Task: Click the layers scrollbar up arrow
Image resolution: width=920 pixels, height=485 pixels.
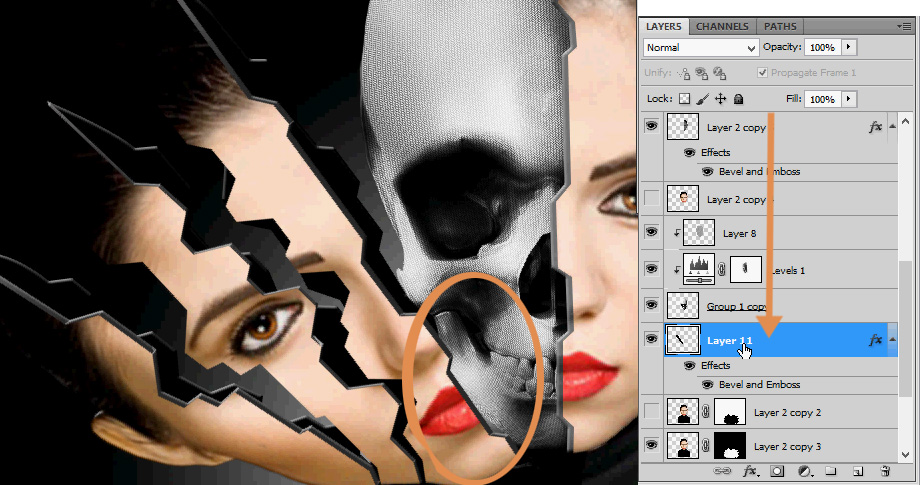Action: 905,121
